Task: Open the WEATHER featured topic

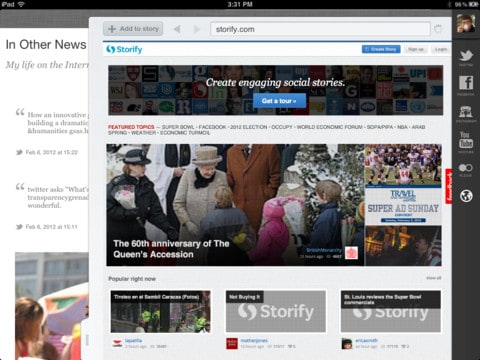Action: click(x=143, y=133)
